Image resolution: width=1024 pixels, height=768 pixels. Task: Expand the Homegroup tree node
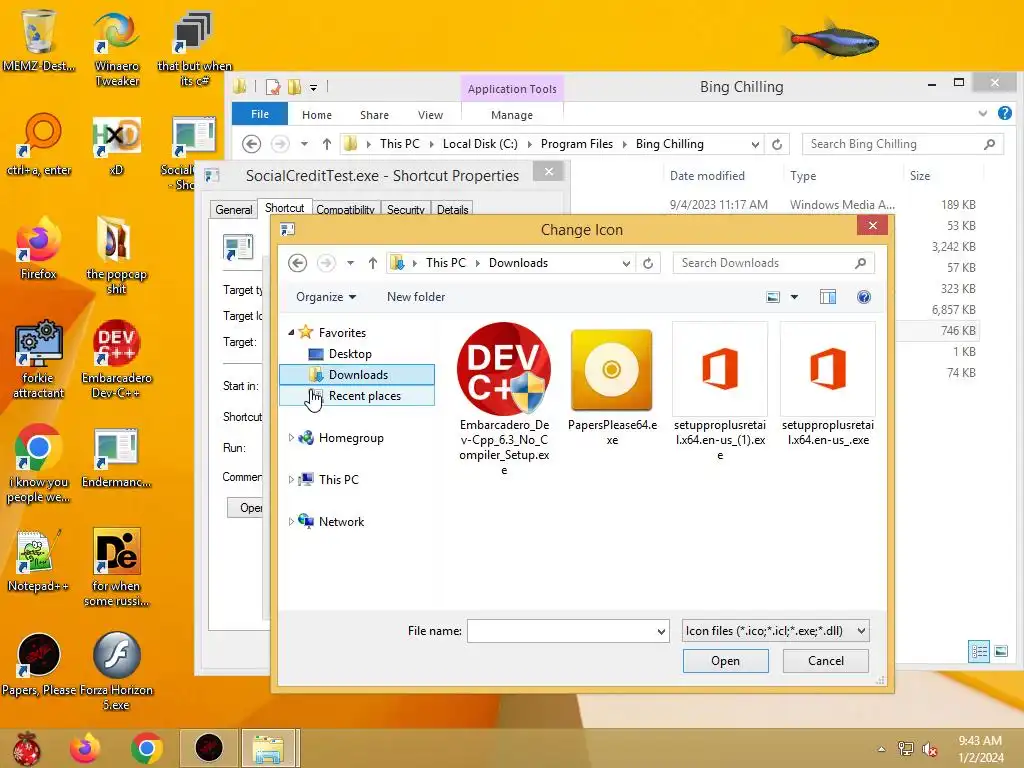tap(291, 438)
